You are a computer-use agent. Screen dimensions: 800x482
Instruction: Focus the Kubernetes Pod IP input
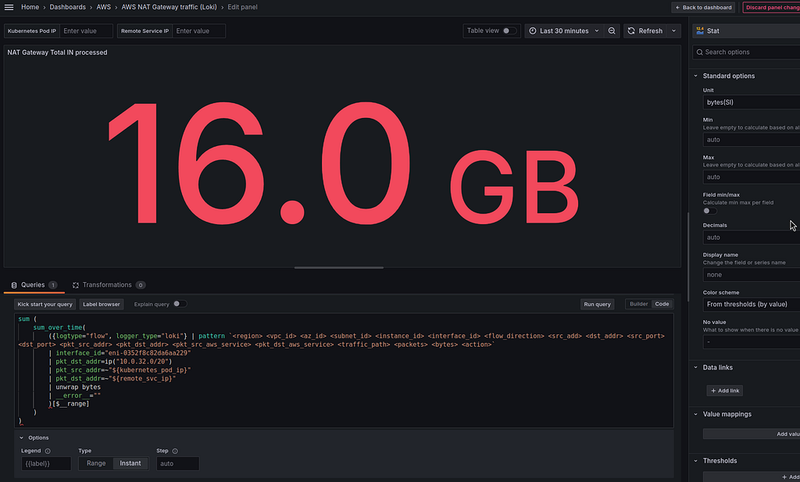click(x=86, y=31)
